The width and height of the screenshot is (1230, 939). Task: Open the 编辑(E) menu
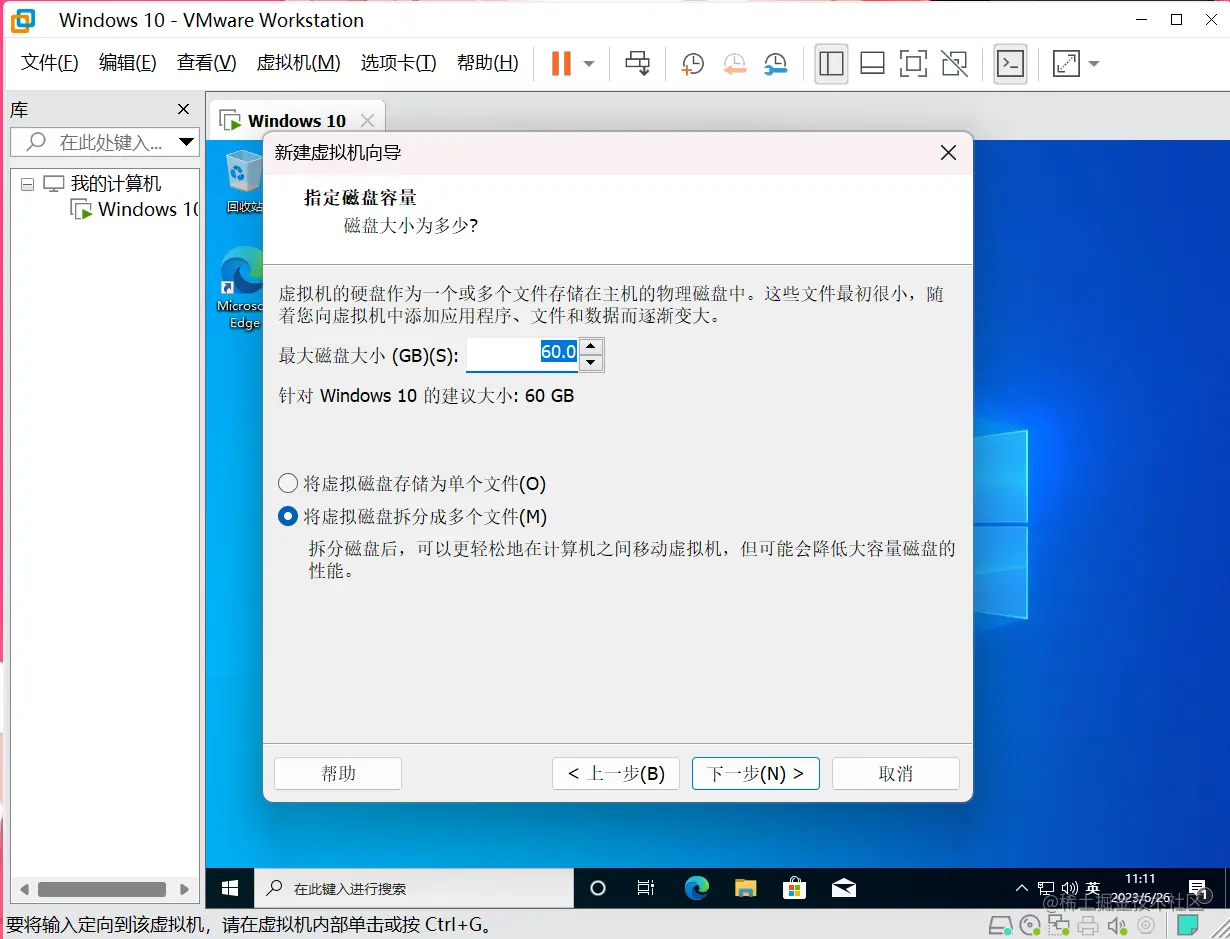point(128,63)
